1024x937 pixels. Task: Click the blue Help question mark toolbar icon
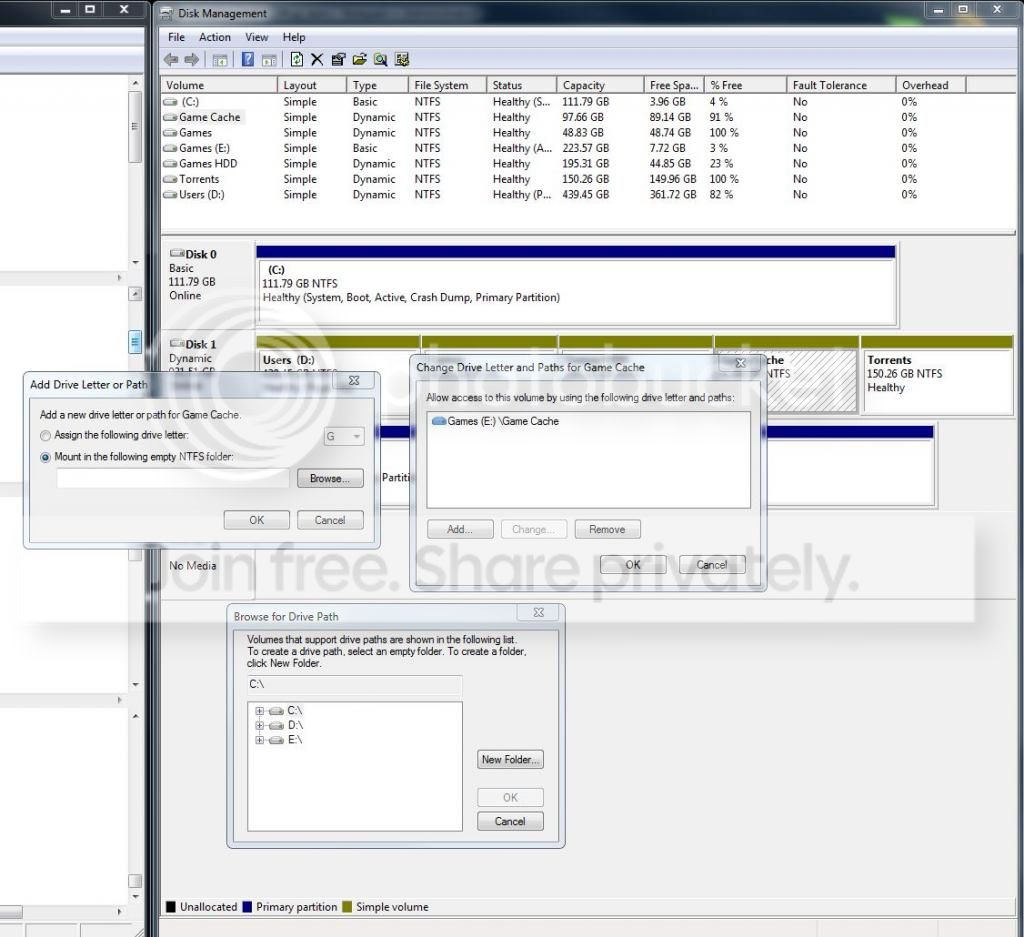(248, 59)
